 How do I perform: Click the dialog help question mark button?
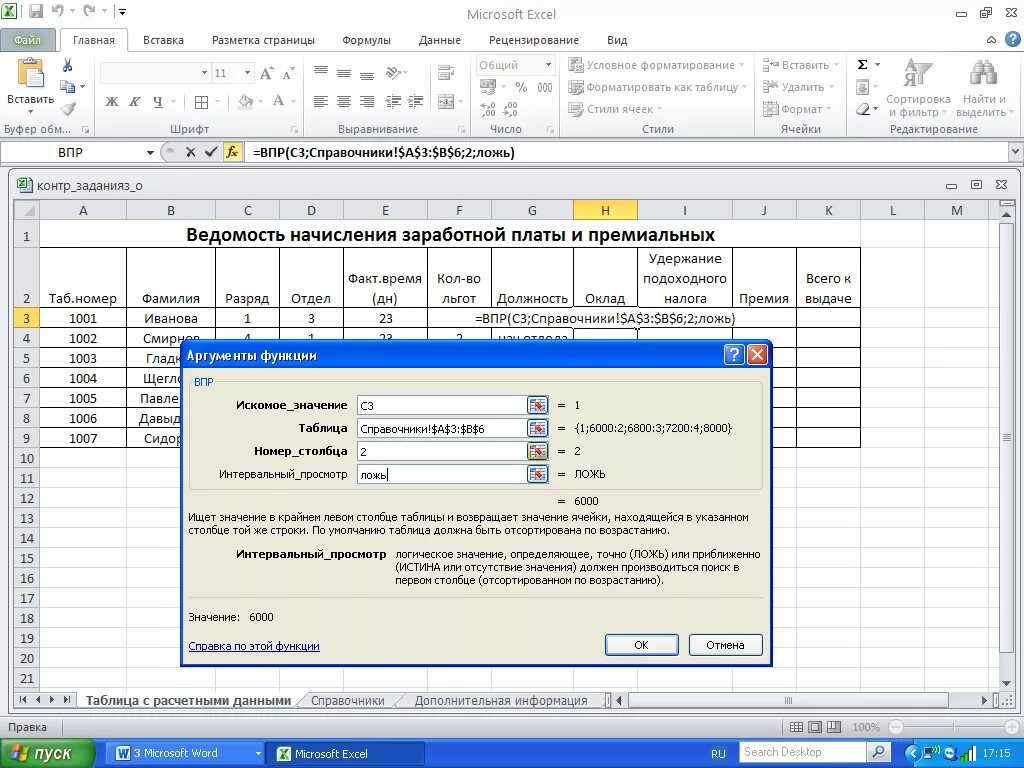coord(734,355)
